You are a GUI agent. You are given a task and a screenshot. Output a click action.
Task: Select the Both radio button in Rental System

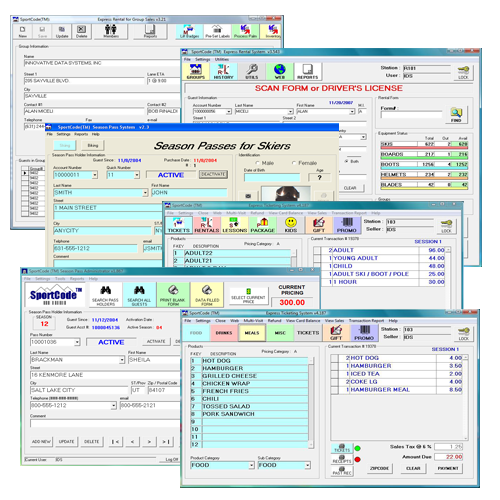point(347,161)
